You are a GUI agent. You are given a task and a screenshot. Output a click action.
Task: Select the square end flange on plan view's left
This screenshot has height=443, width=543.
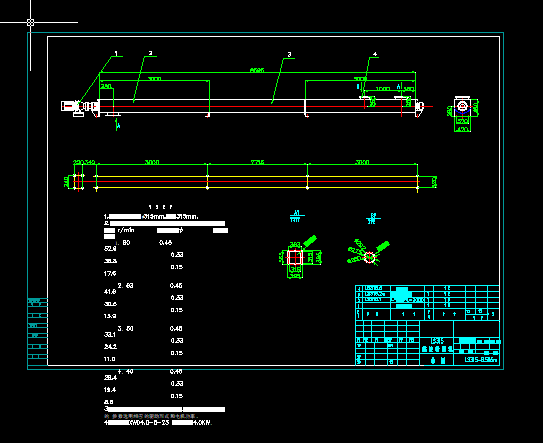click(79, 182)
